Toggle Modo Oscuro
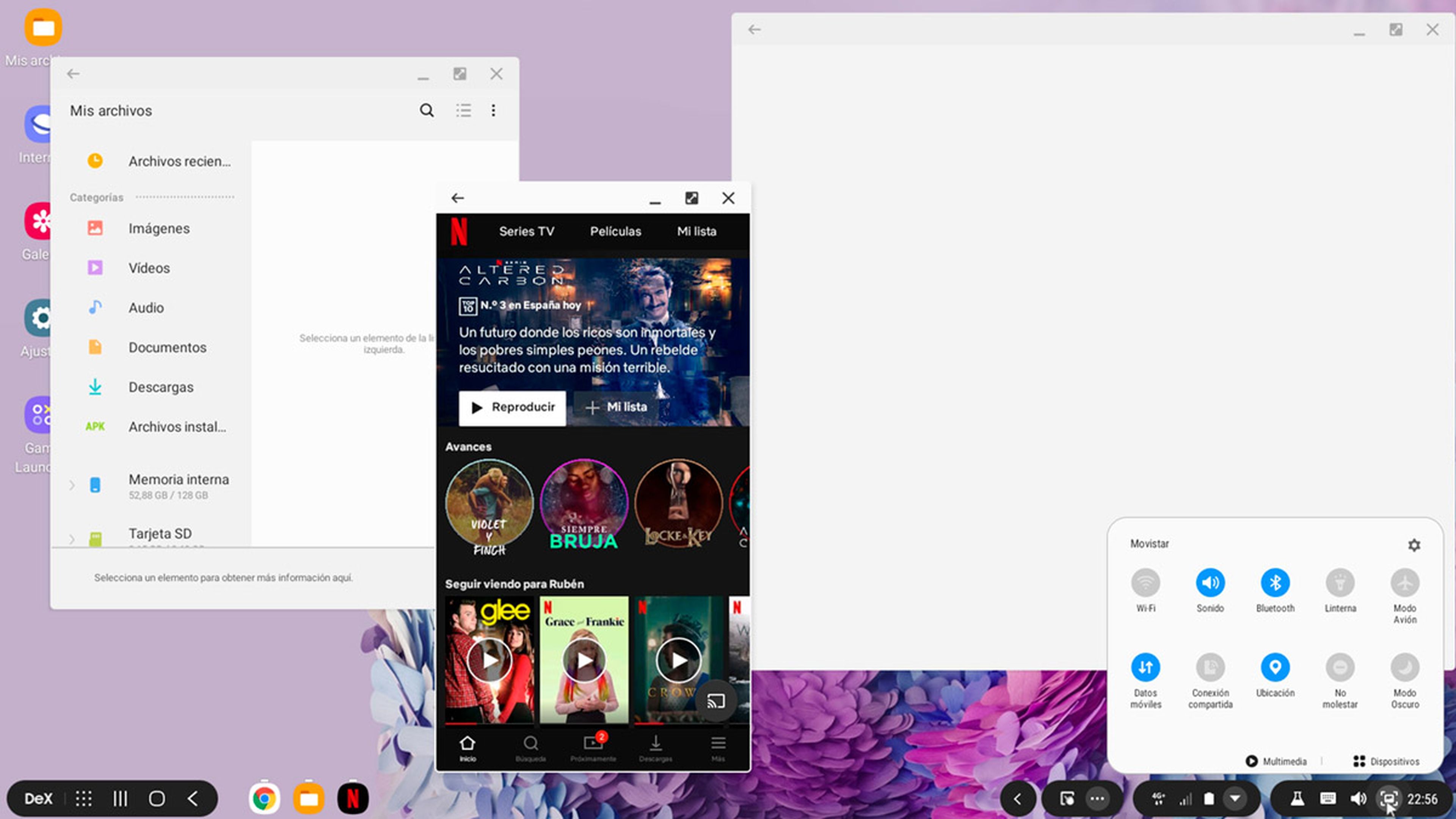 pos(1405,667)
